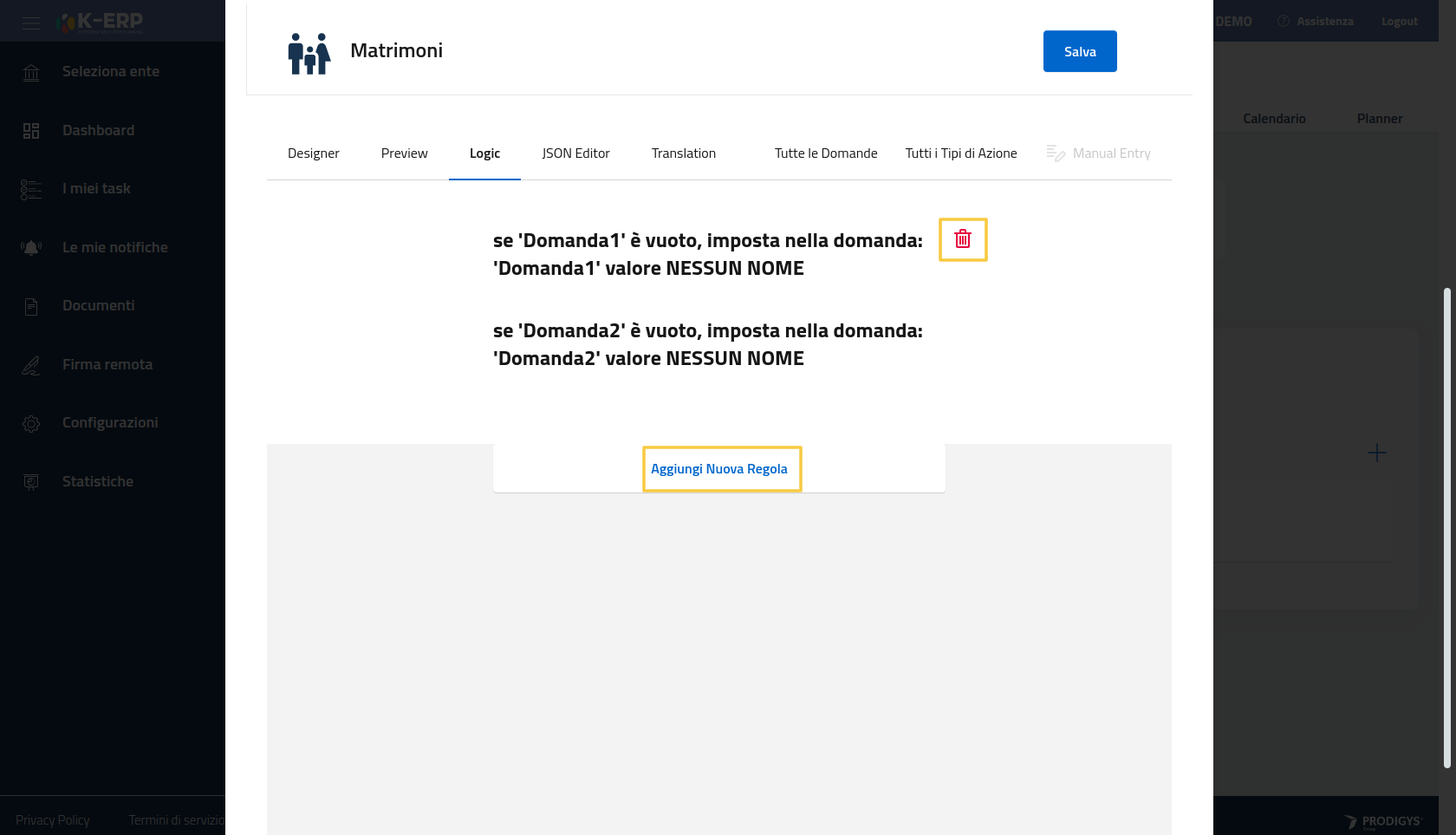Switch to the Designer tab

click(x=314, y=153)
